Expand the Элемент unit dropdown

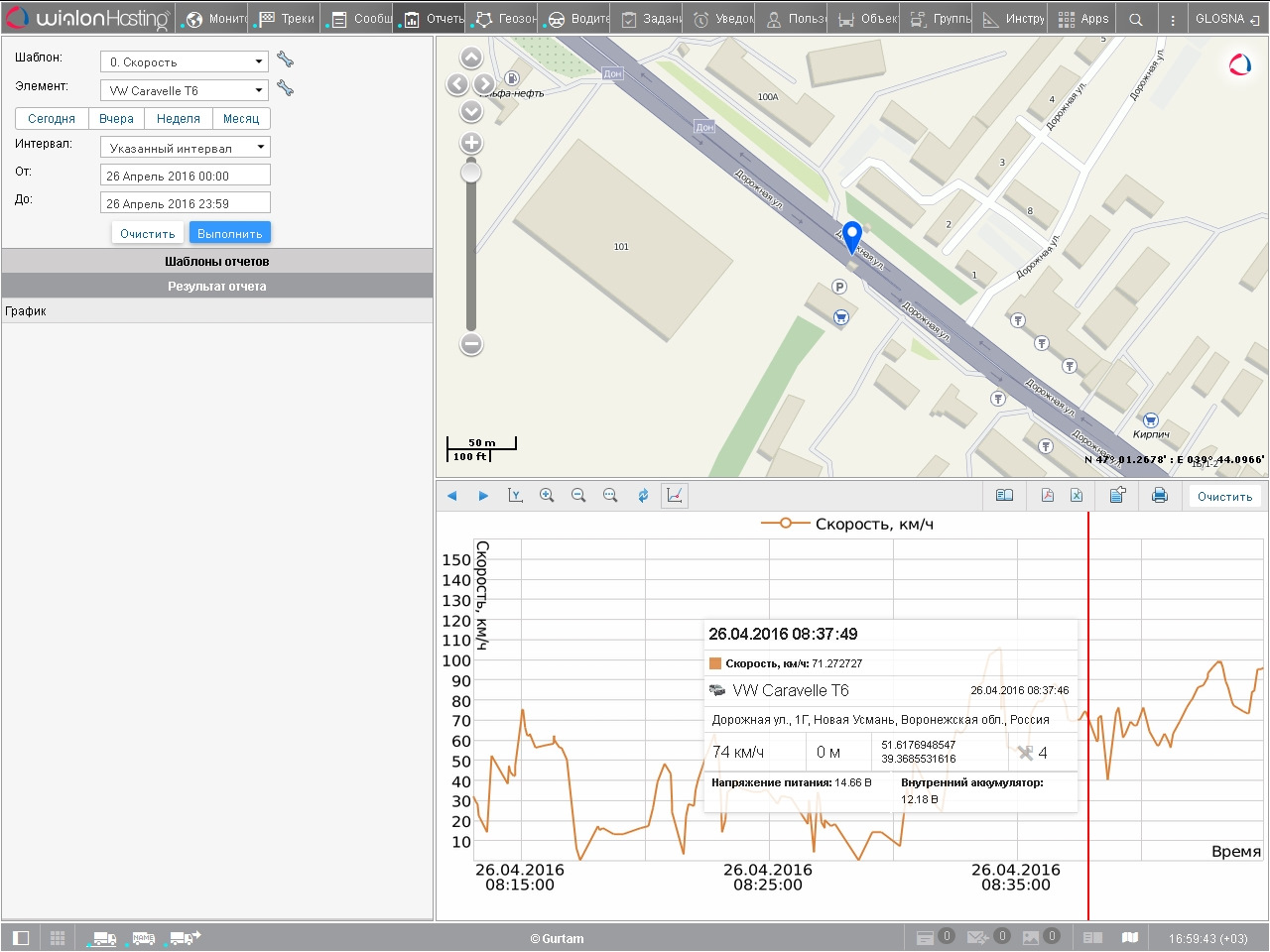click(185, 90)
